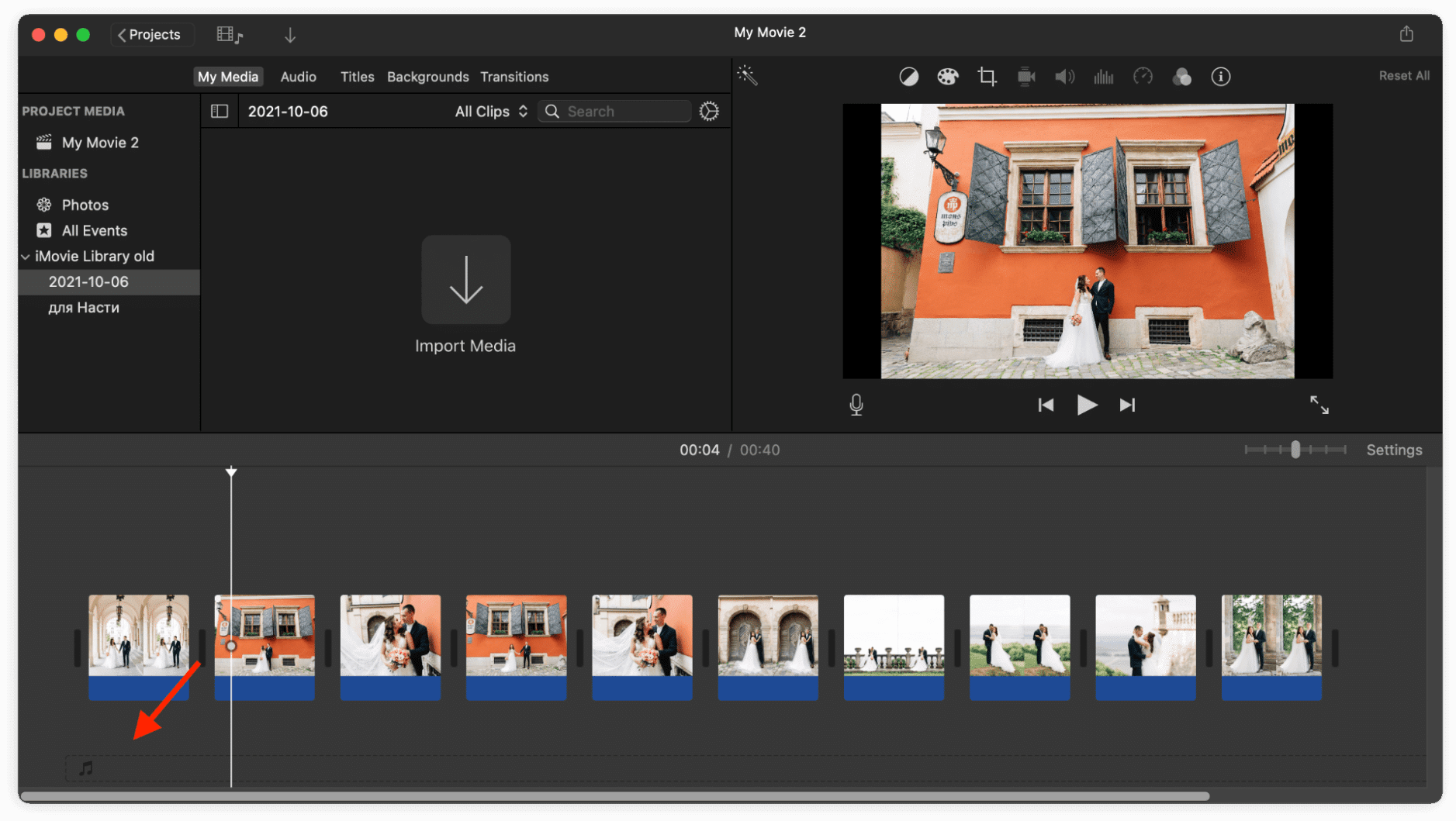Click the import media down-arrow in toolbar

[x=290, y=35]
